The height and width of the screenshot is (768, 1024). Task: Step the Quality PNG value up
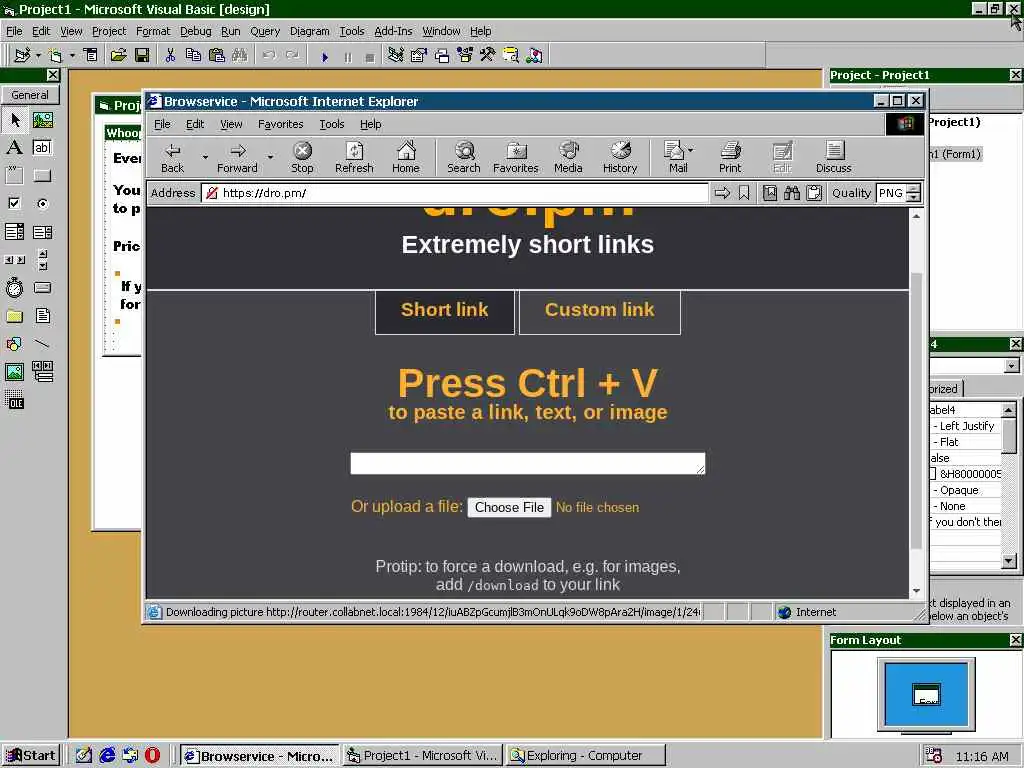point(914,189)
